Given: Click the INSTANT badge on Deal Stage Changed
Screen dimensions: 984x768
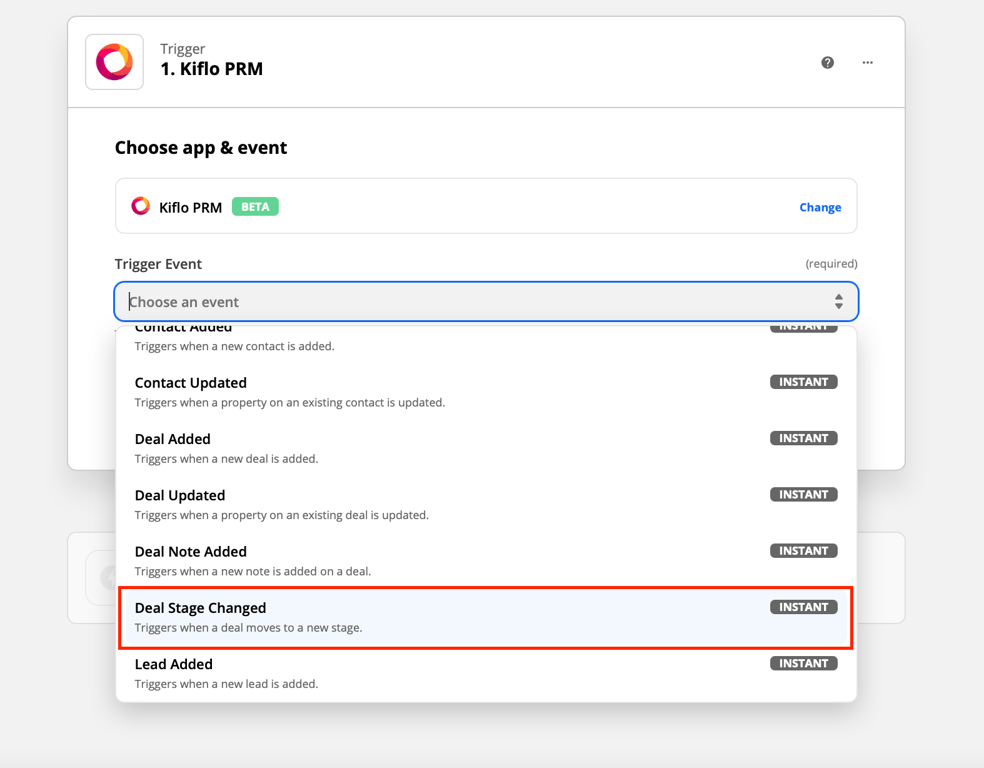Looking at the screenshot, I should pyautogui.click(x=803, y=607).
